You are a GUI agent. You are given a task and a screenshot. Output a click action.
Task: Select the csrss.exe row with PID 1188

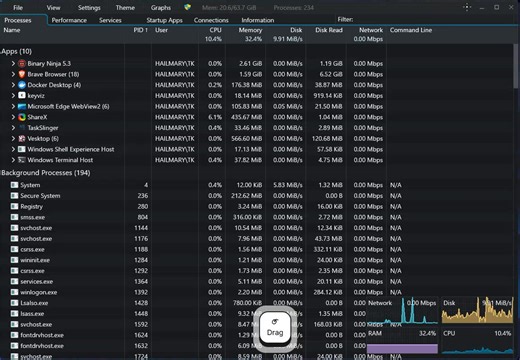click(x=257, y=249)
